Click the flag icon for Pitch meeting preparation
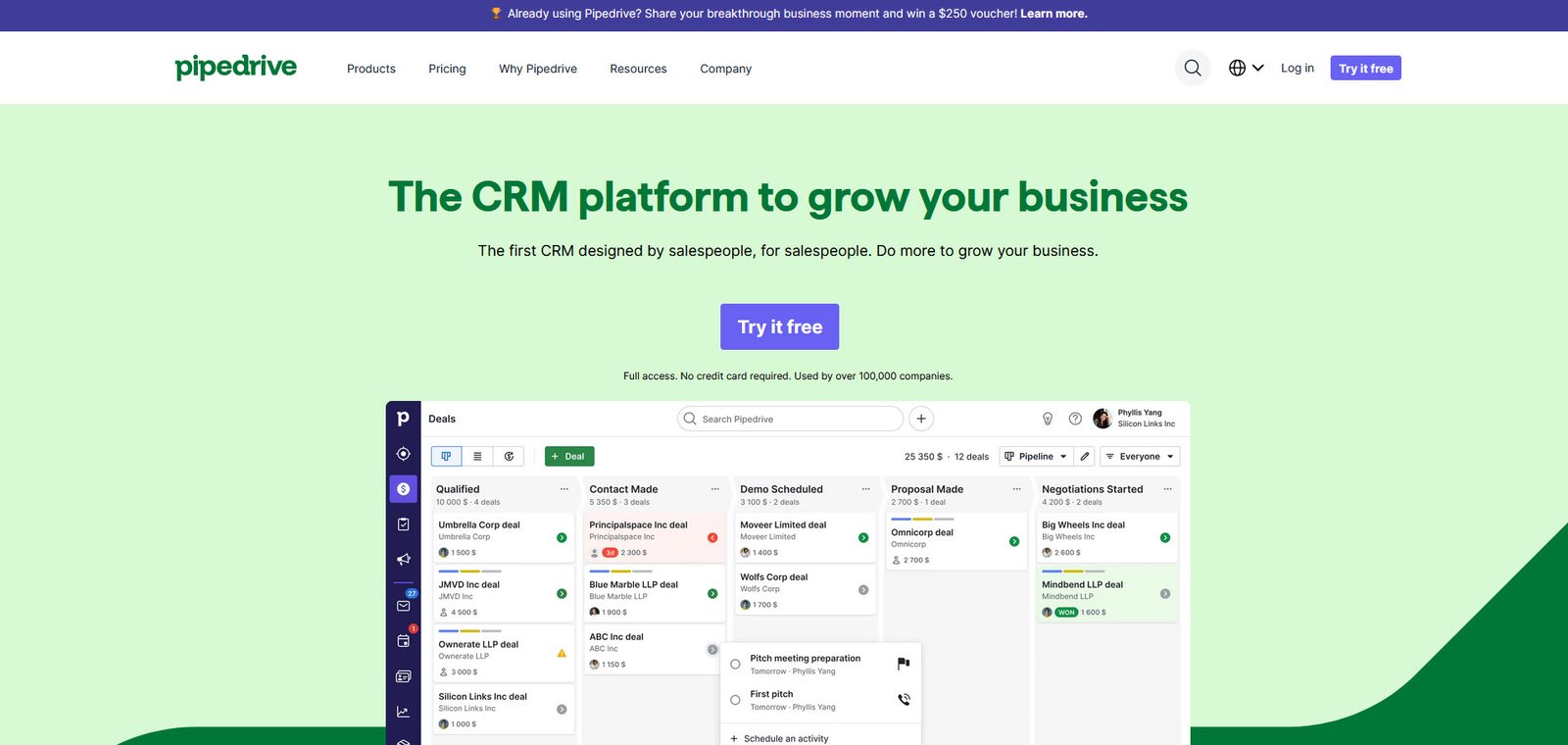 pos(904,664)
